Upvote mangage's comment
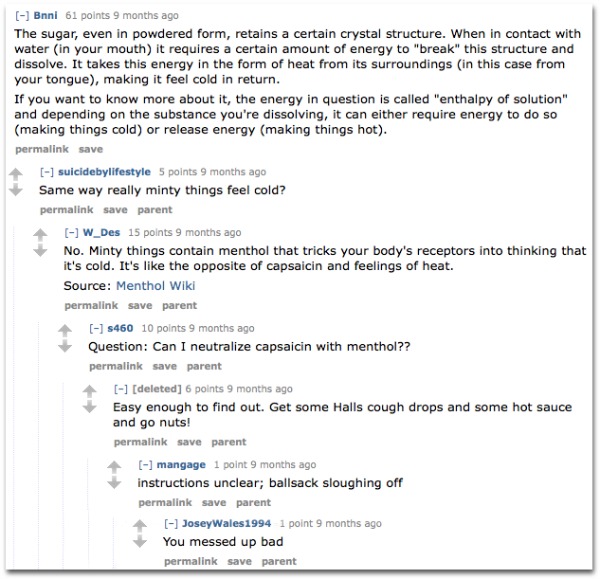600x579 pixels. click(114, 467)
